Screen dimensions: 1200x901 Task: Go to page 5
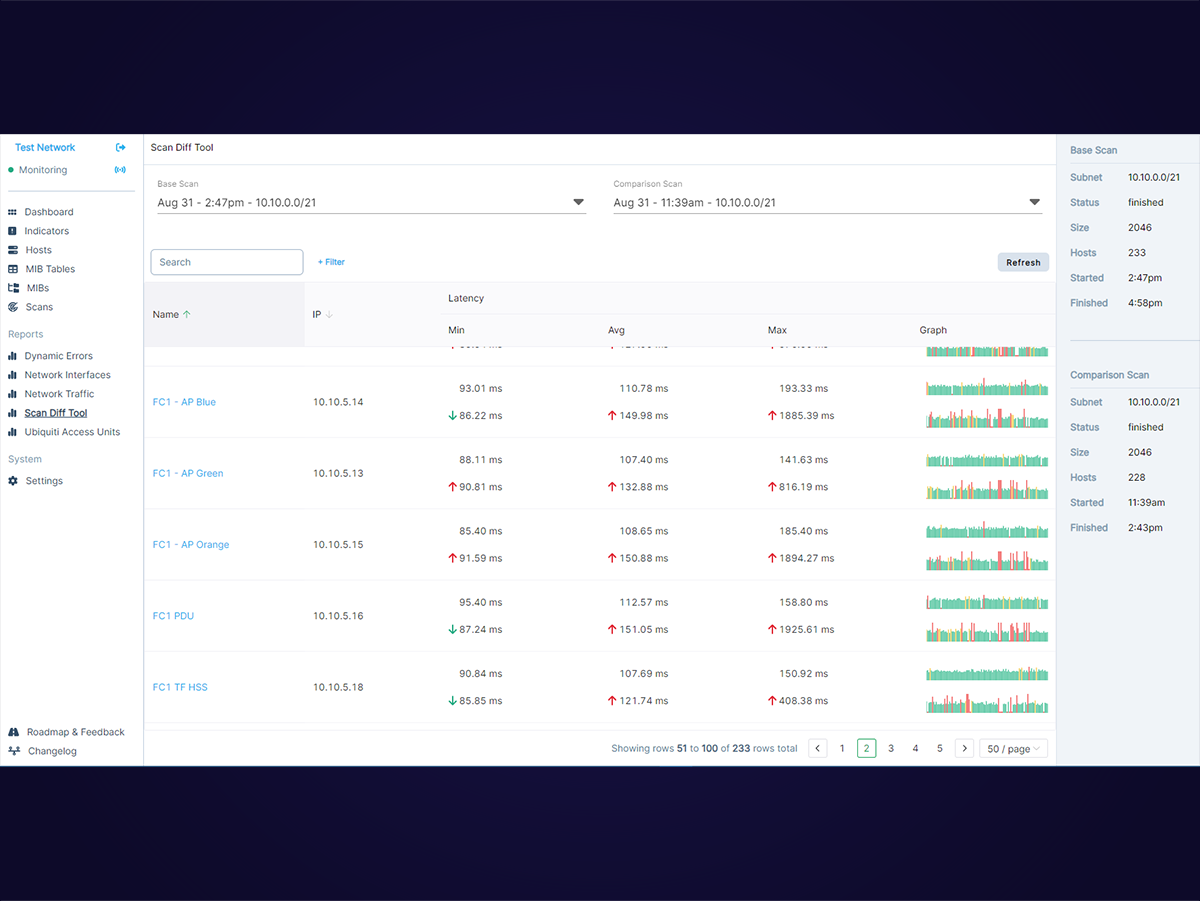pyautogui.click(x=940, y=748)
